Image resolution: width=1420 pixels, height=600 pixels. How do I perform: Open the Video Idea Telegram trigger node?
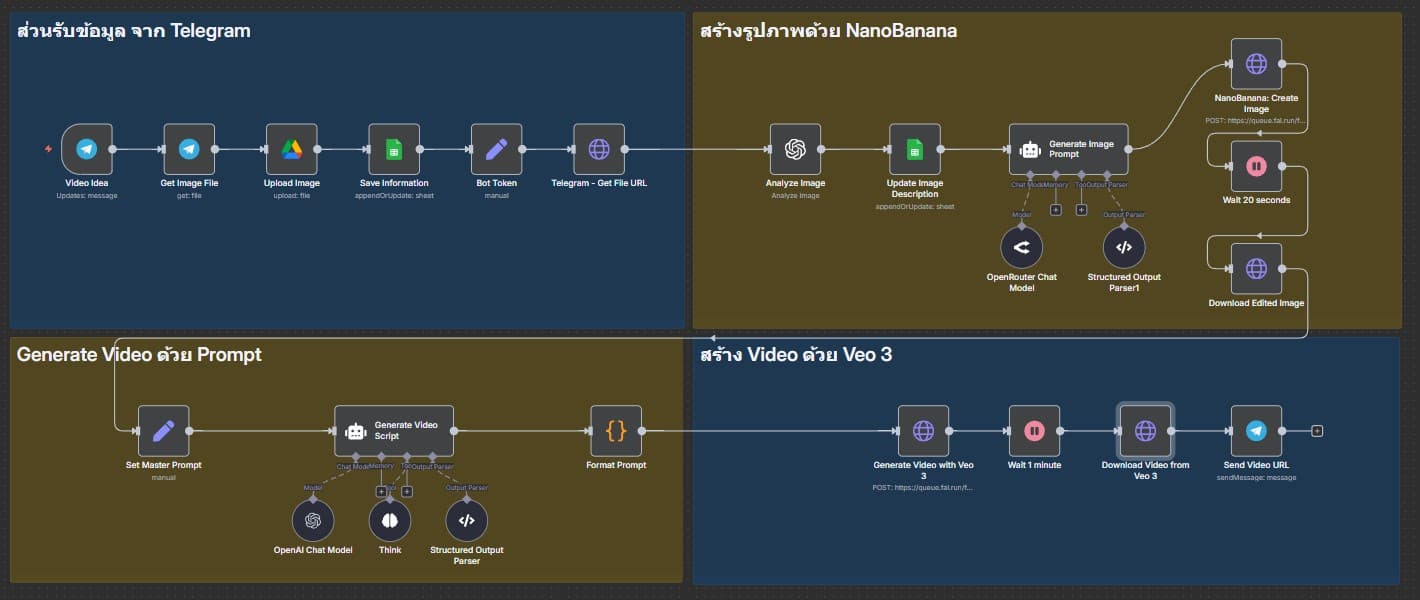pos(86,150)
